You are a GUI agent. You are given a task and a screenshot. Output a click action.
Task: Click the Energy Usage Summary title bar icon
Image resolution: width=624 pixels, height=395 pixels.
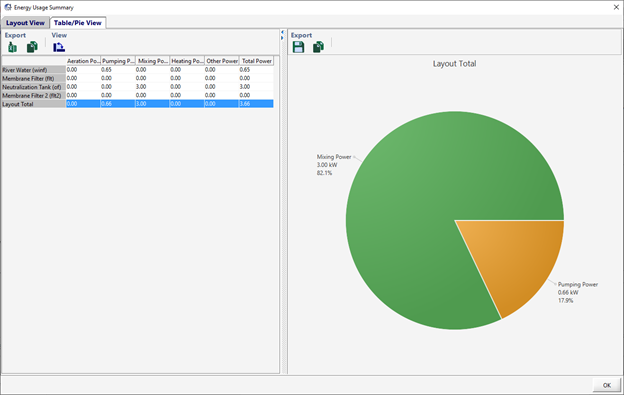8,7
